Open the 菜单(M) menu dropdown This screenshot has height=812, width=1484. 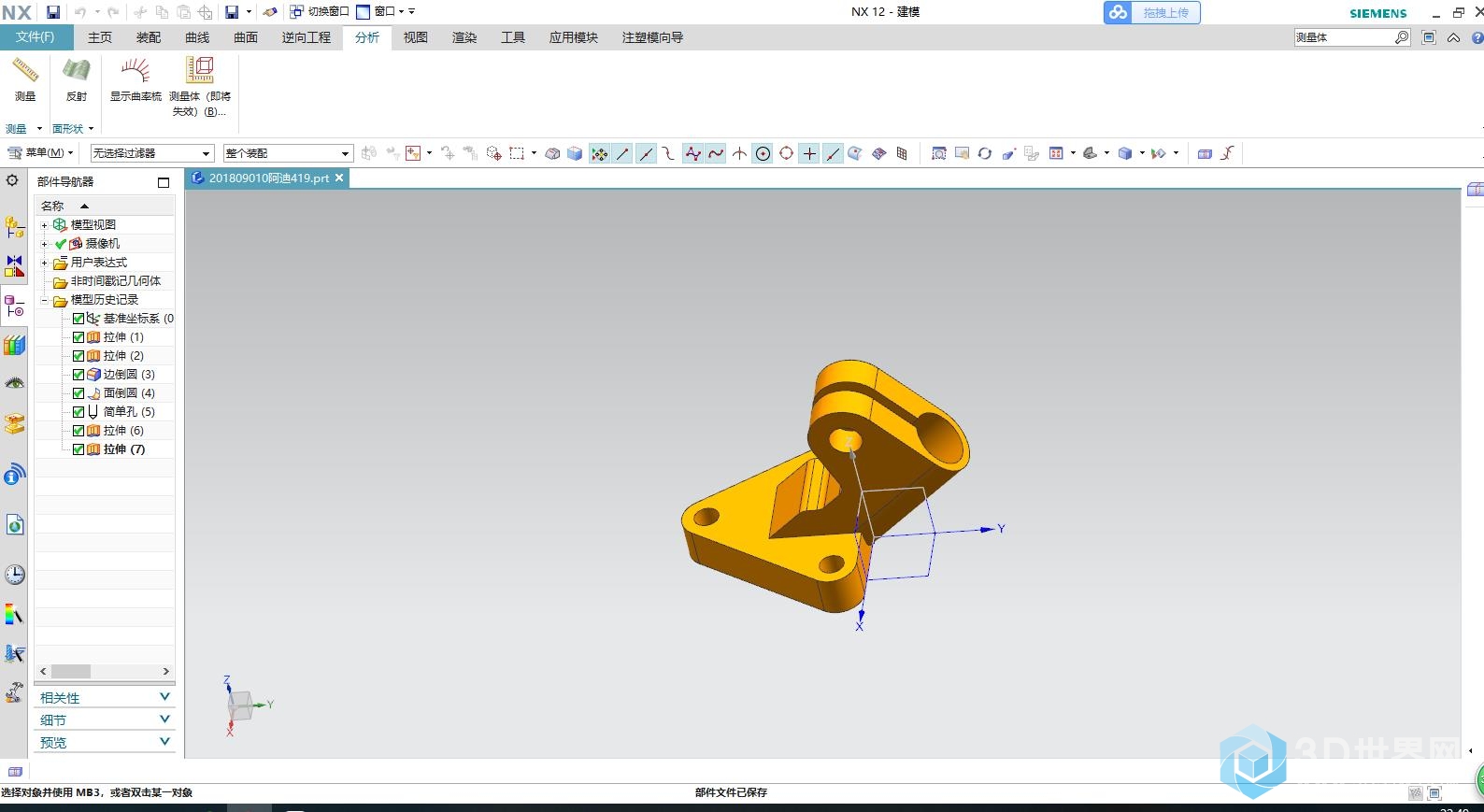(x=40, y=153)
